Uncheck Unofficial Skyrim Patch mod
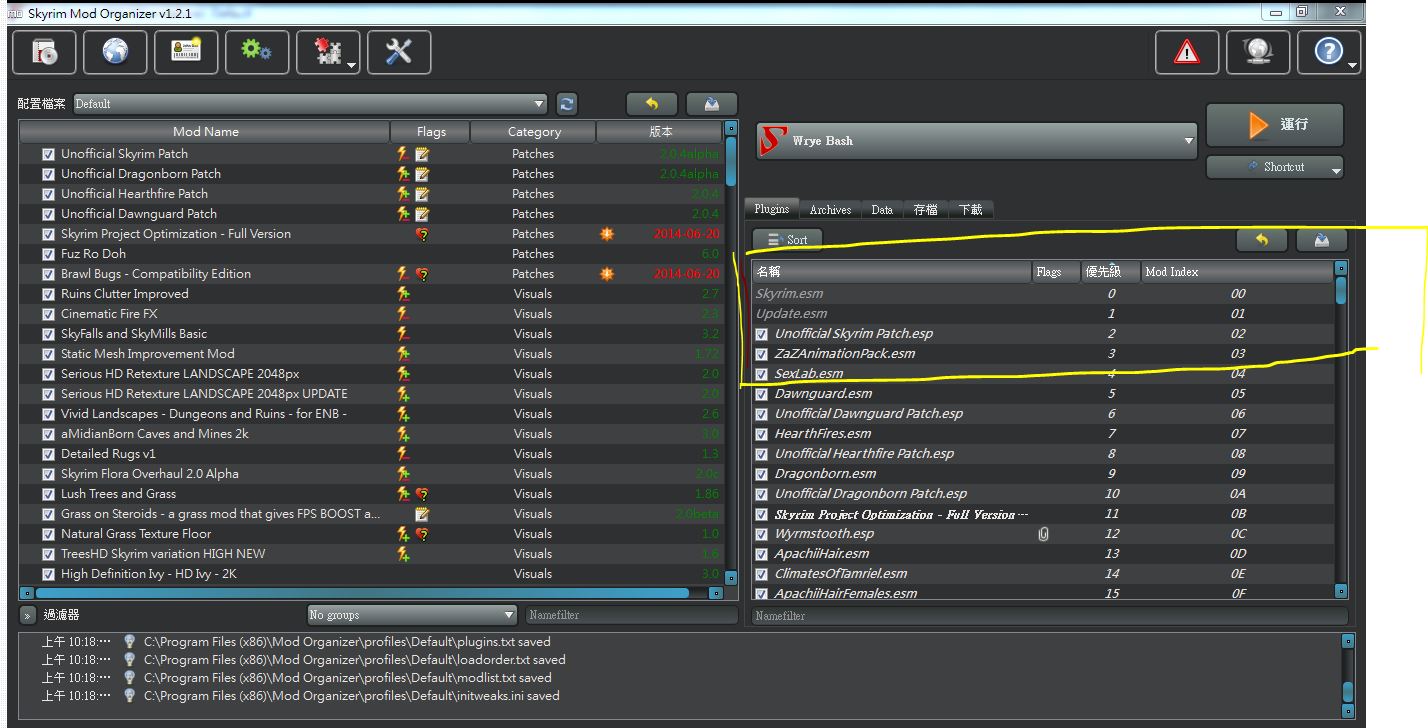This screenshot has height=728, width=1428. click(48, 154)
